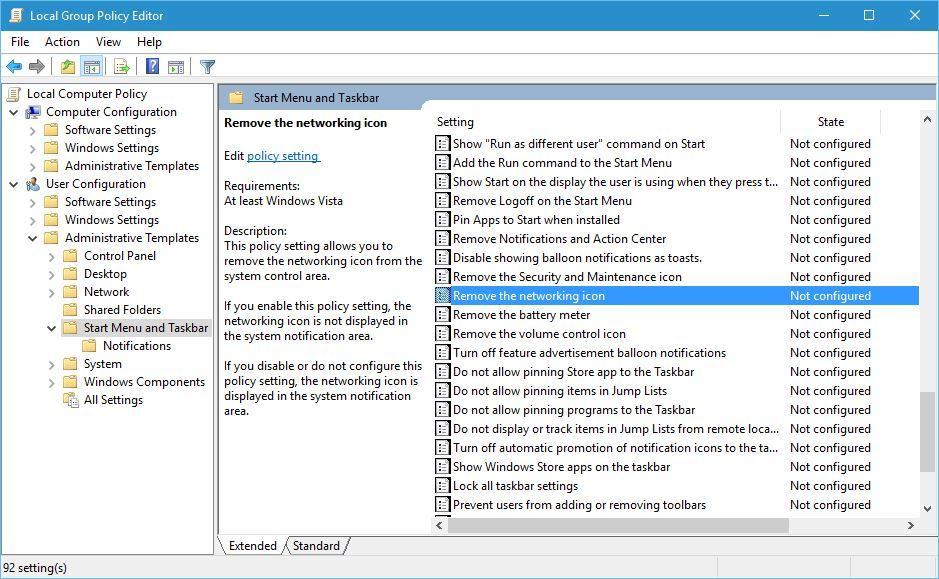This screenshot has width=939, height=579.
Task: Switch to the Standard tab
Action: point(316,545)
